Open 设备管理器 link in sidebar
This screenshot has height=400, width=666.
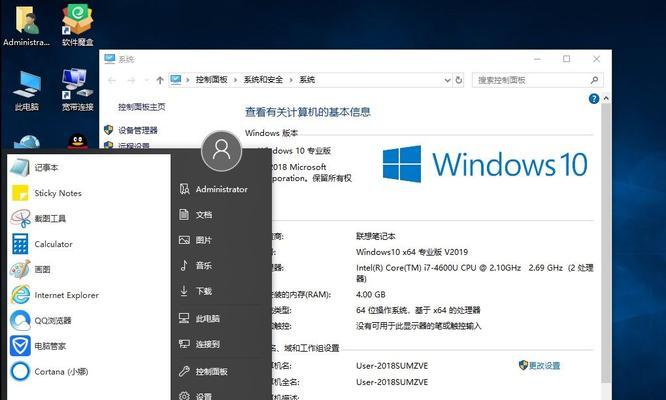(138, 130)
